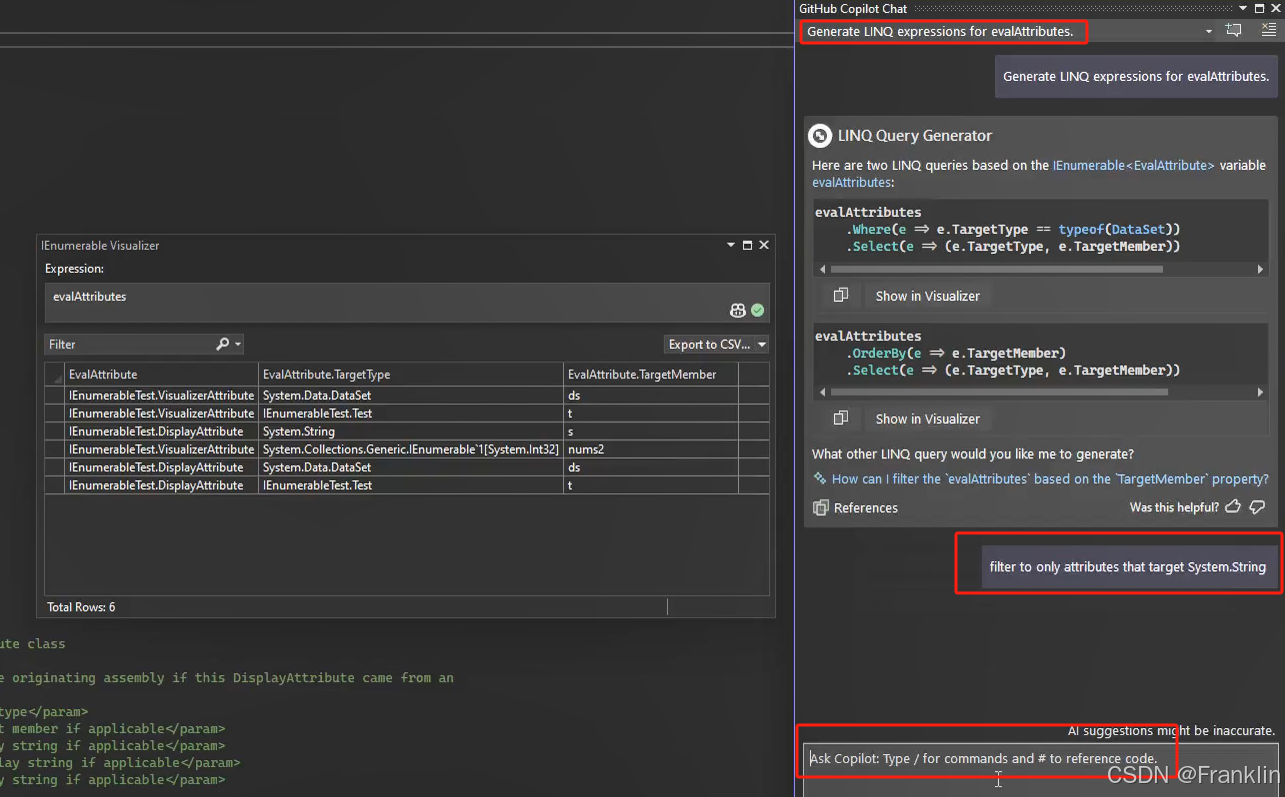This screenshot has height=797, width=1285.
Task: Open the Export to CSV dropdown arrow
Action: pyautogui.click(x=762, y=345)
